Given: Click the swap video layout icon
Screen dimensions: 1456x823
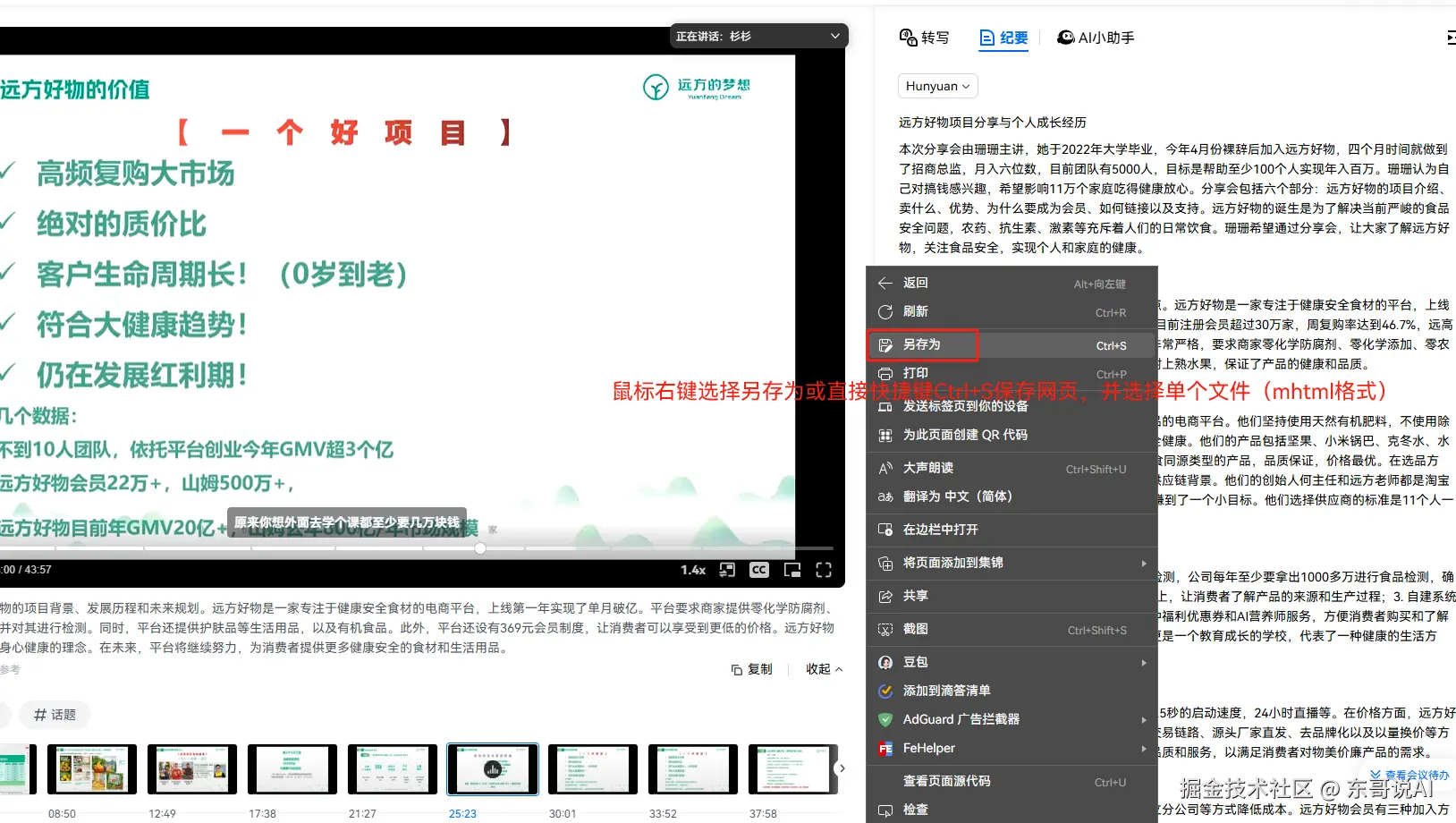Looking at the screenshot, I should point(727,570).
